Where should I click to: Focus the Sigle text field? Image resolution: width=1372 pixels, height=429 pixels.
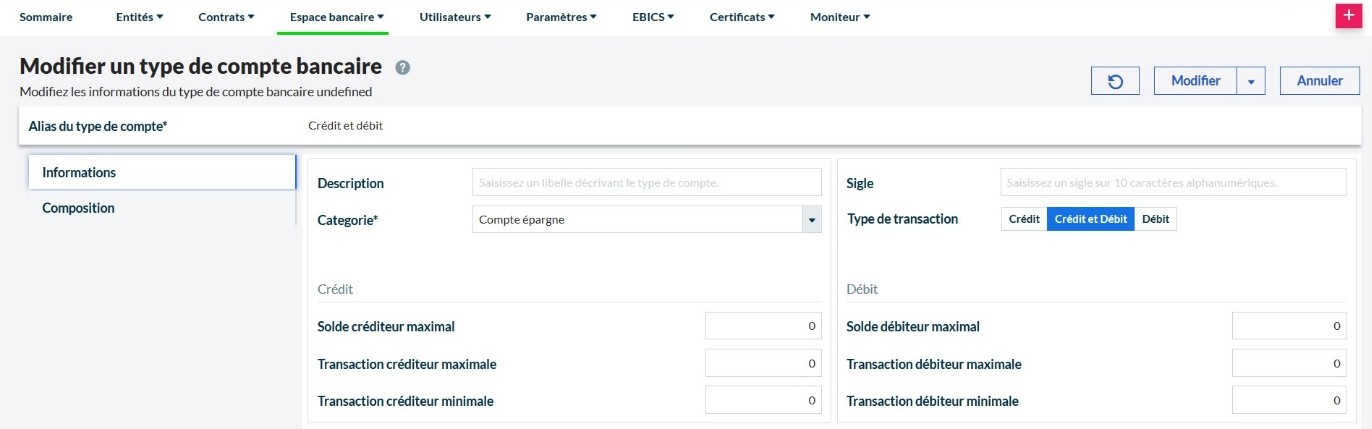(x=1172, y=183)
